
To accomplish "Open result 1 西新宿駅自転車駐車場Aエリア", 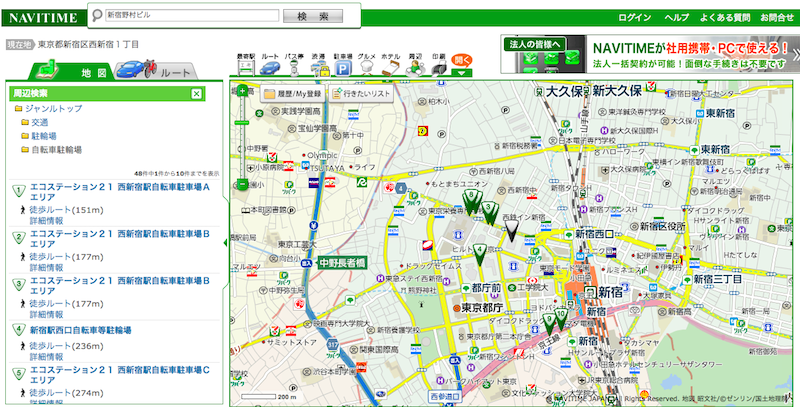I will (x=120, y=192).
